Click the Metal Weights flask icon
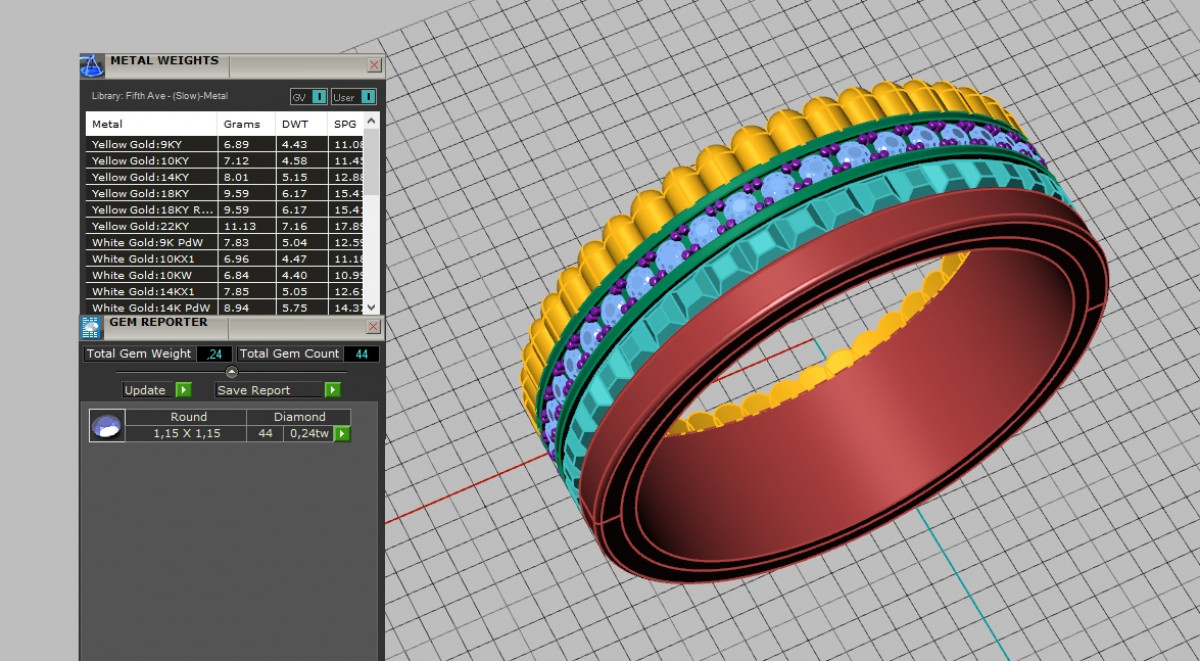 coord(92,65)
